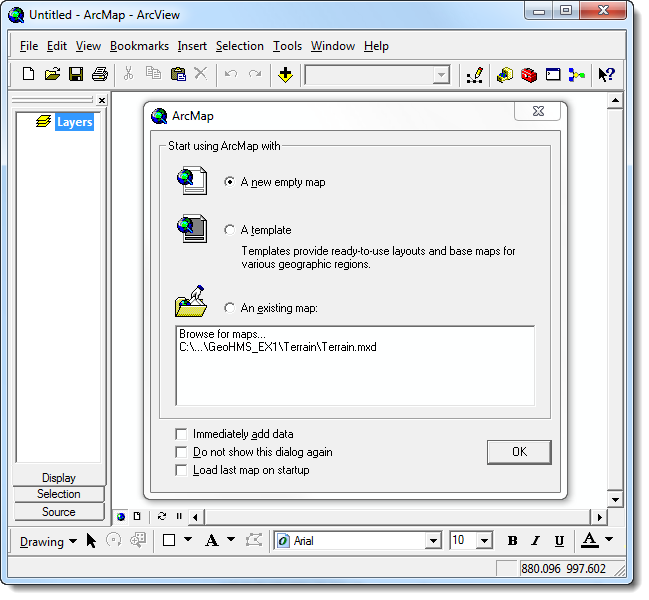
Task: Click the Print icon in toolbar
Action: pos(100,74)
